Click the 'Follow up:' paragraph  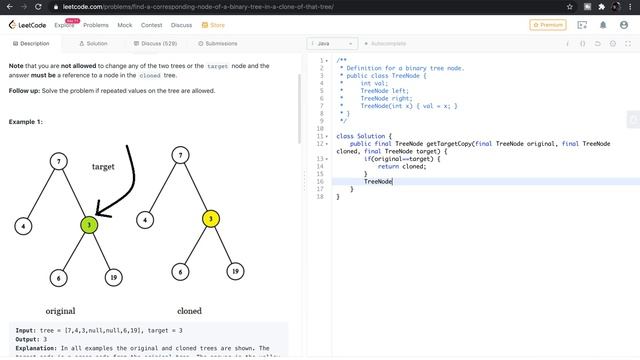[112, 91]
